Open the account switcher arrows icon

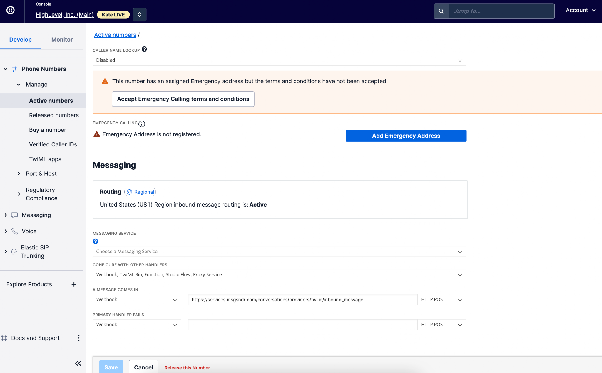[139, 15]
